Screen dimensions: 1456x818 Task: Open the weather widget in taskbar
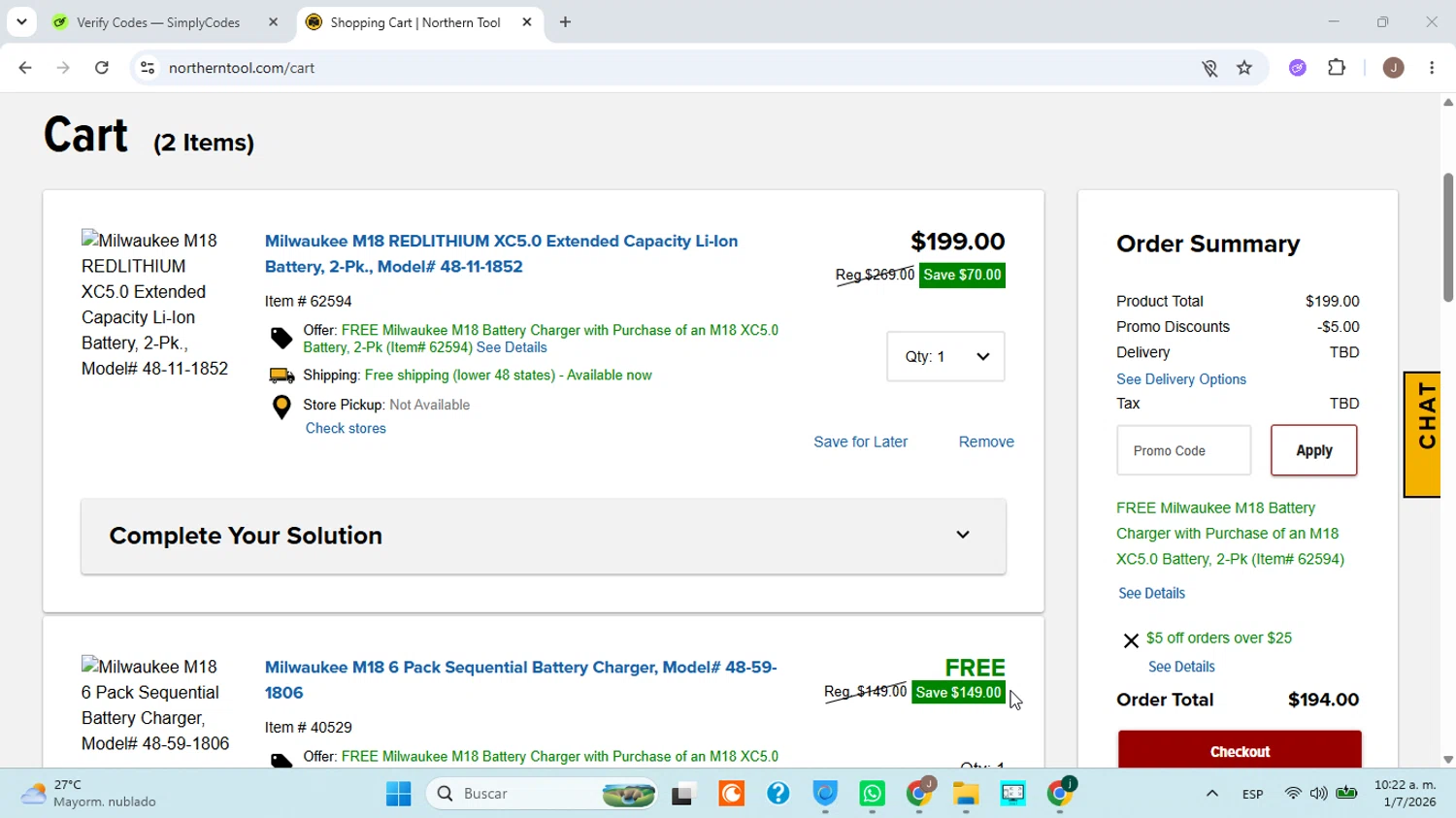[87, 794]
